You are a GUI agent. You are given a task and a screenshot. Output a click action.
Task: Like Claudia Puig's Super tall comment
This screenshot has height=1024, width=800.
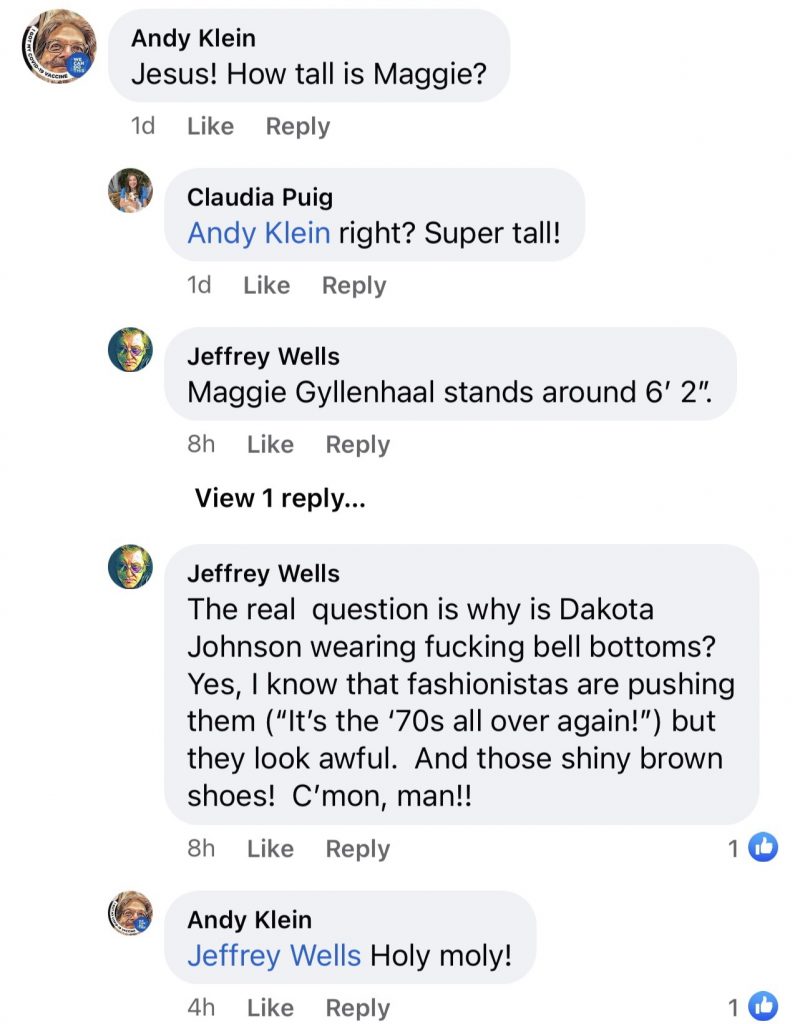coord(266,285)
